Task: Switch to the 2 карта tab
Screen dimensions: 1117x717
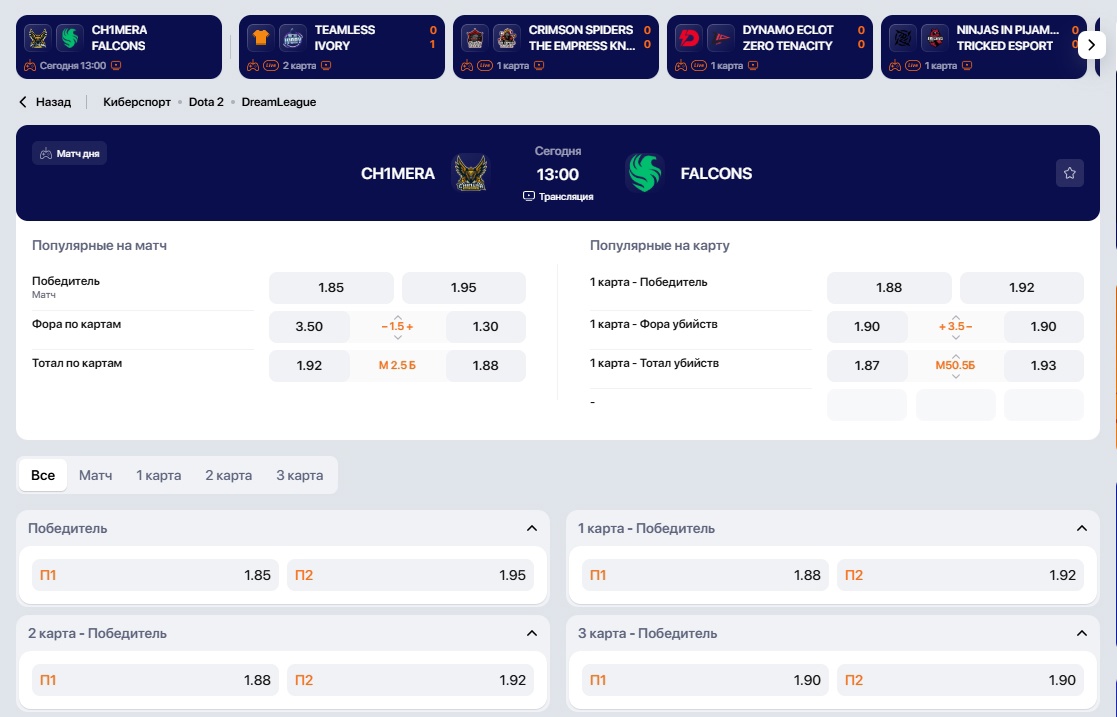Action: coord(229,475)
